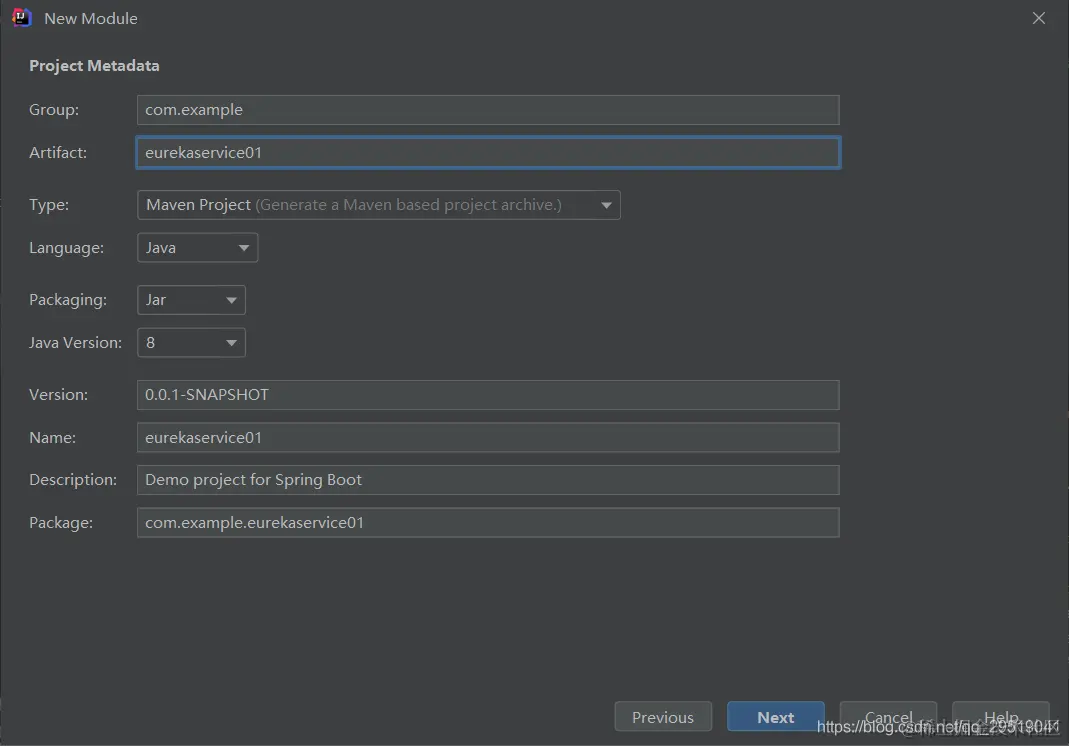This screenshot has width=1069, height=746.
Task: Click the New Module title text
Action: pyautogui.click(x=91, y=18)
